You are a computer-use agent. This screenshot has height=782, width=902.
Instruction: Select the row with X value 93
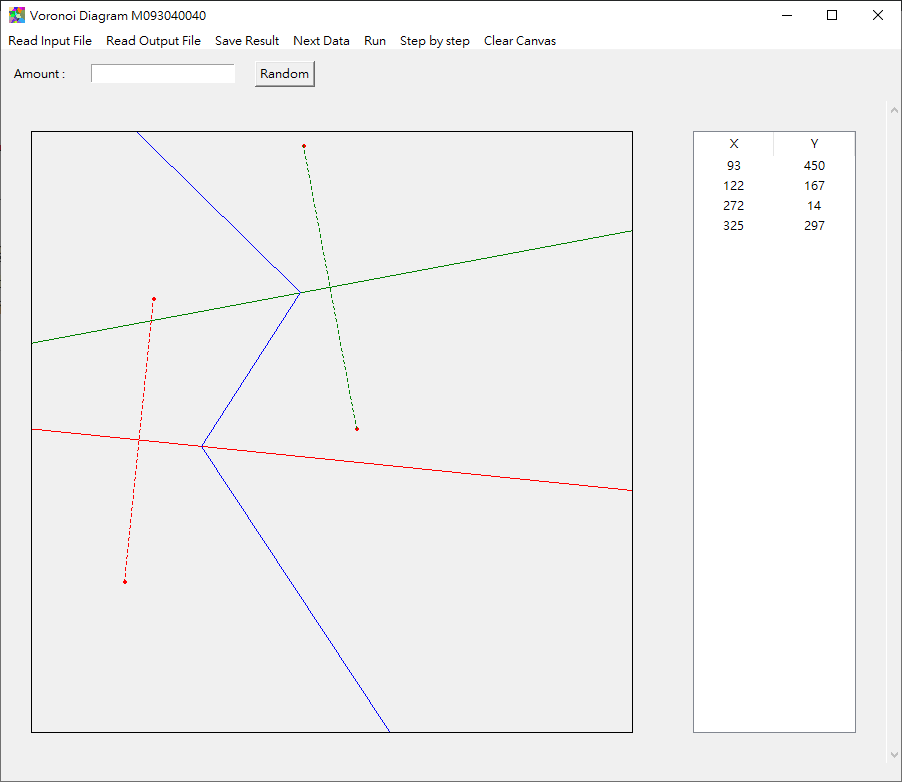pos(774,166)
